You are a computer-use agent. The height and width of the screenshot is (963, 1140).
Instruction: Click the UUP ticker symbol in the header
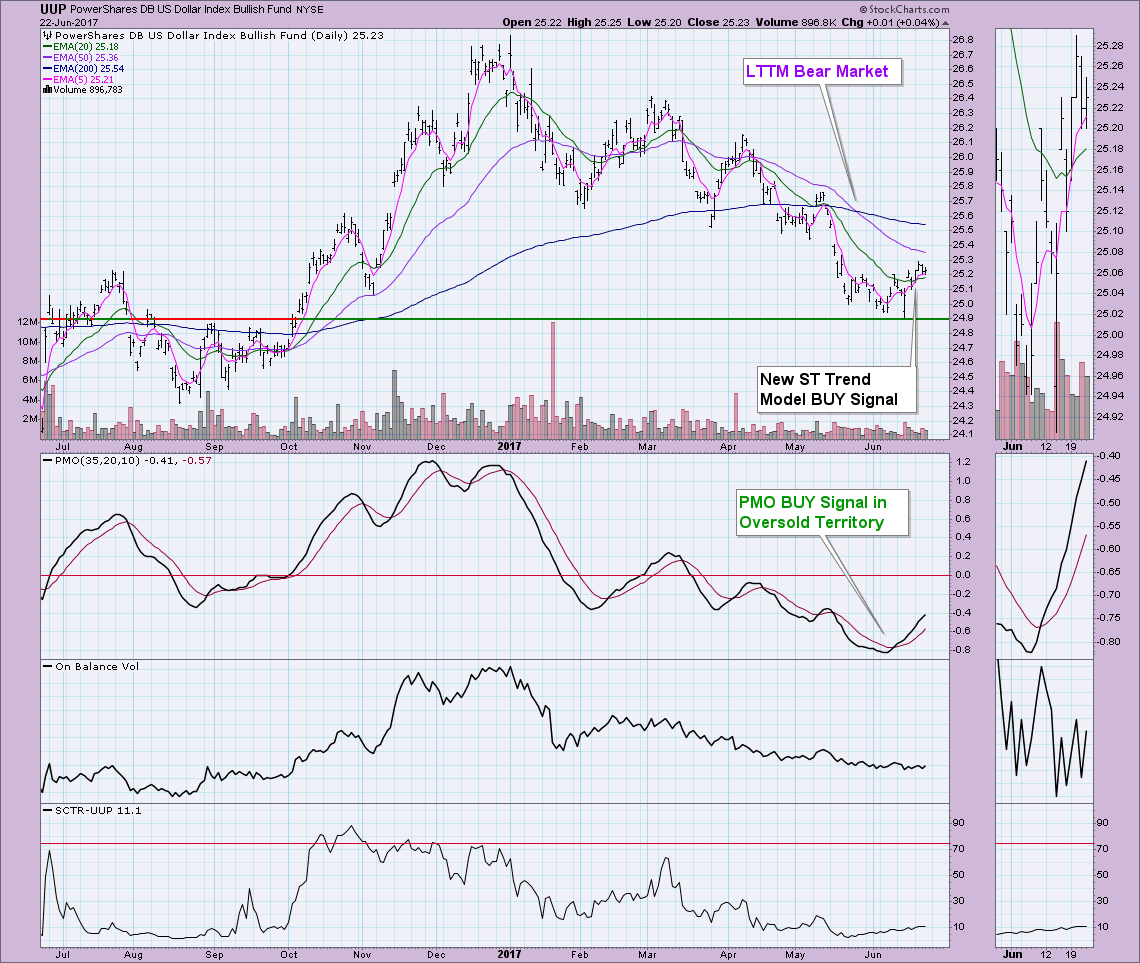point(52,9)
